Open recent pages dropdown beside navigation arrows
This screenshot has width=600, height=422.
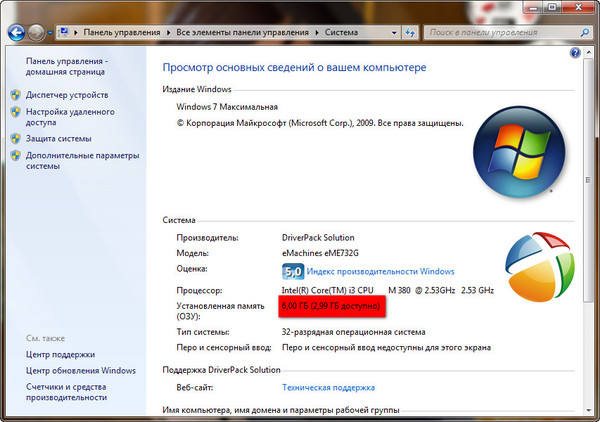(50, 33)
